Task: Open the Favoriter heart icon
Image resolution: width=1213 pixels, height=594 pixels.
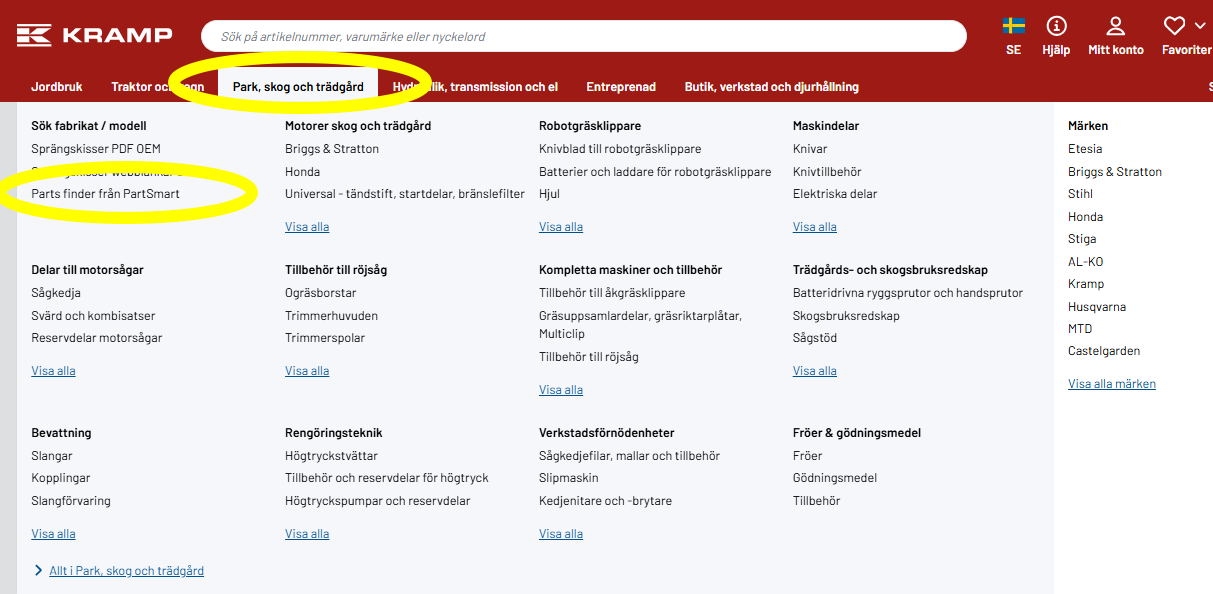Action: coord(1174,25)
